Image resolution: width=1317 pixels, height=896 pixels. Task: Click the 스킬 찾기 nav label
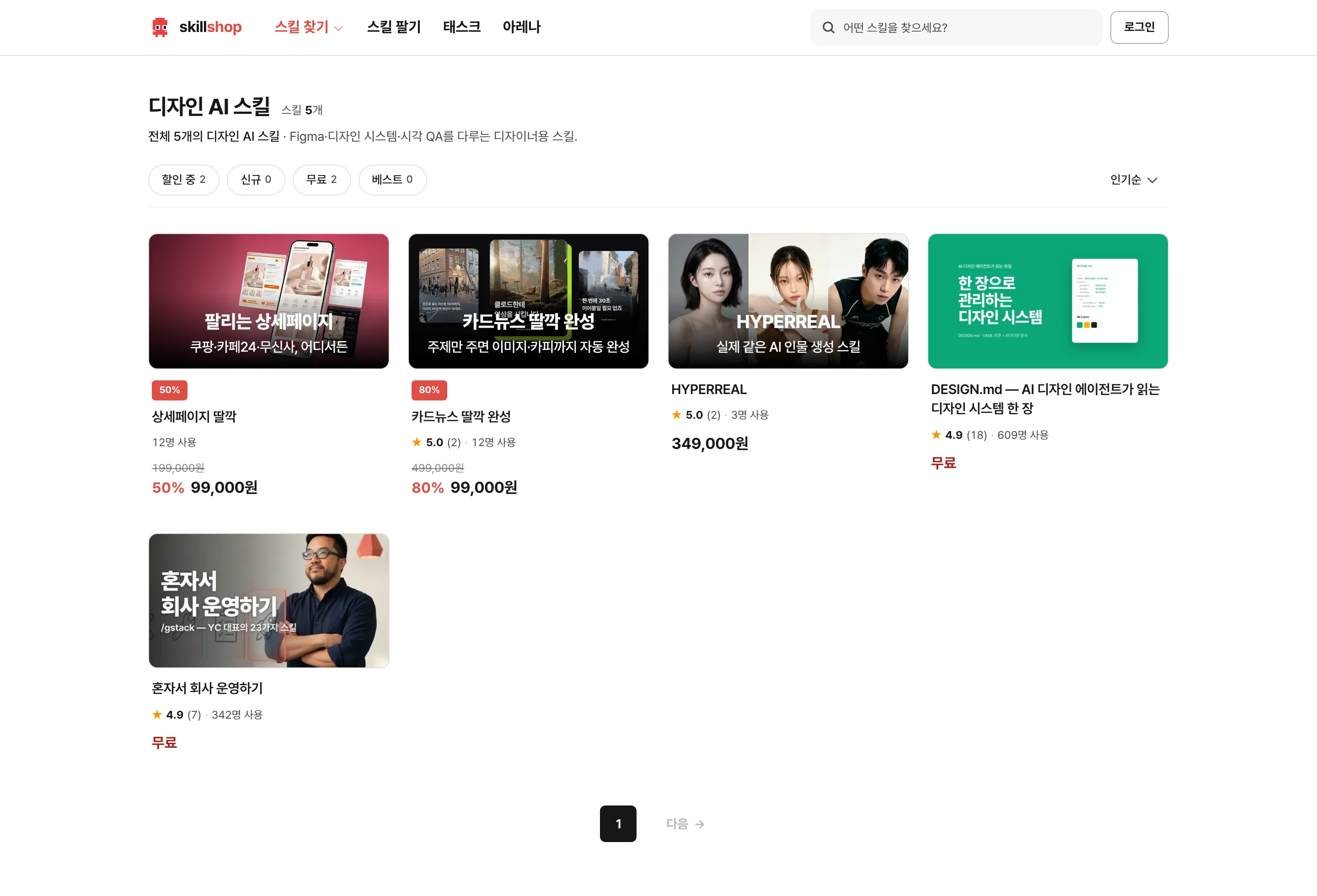point(301,27)
